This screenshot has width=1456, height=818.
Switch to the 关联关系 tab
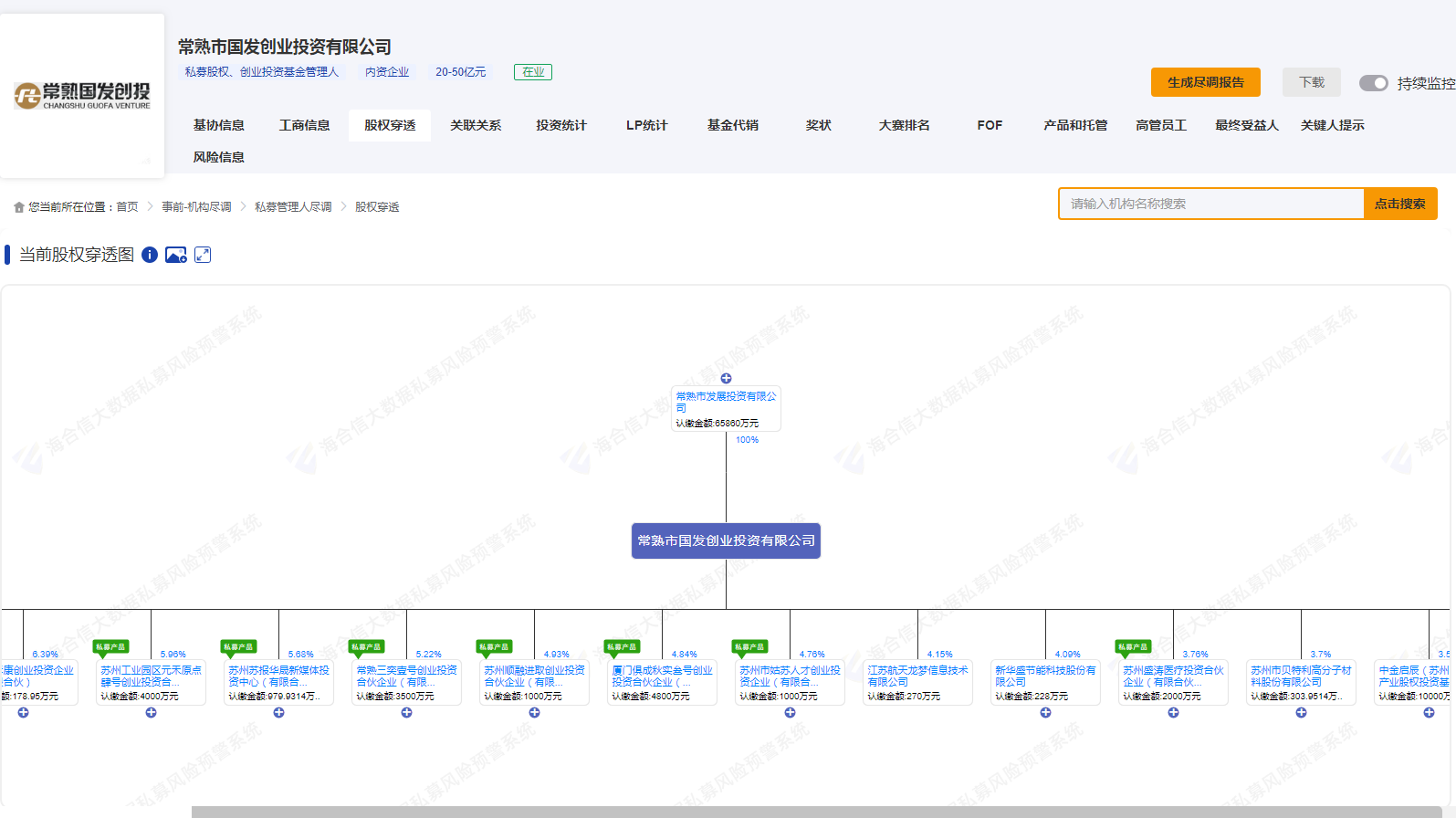476,125
